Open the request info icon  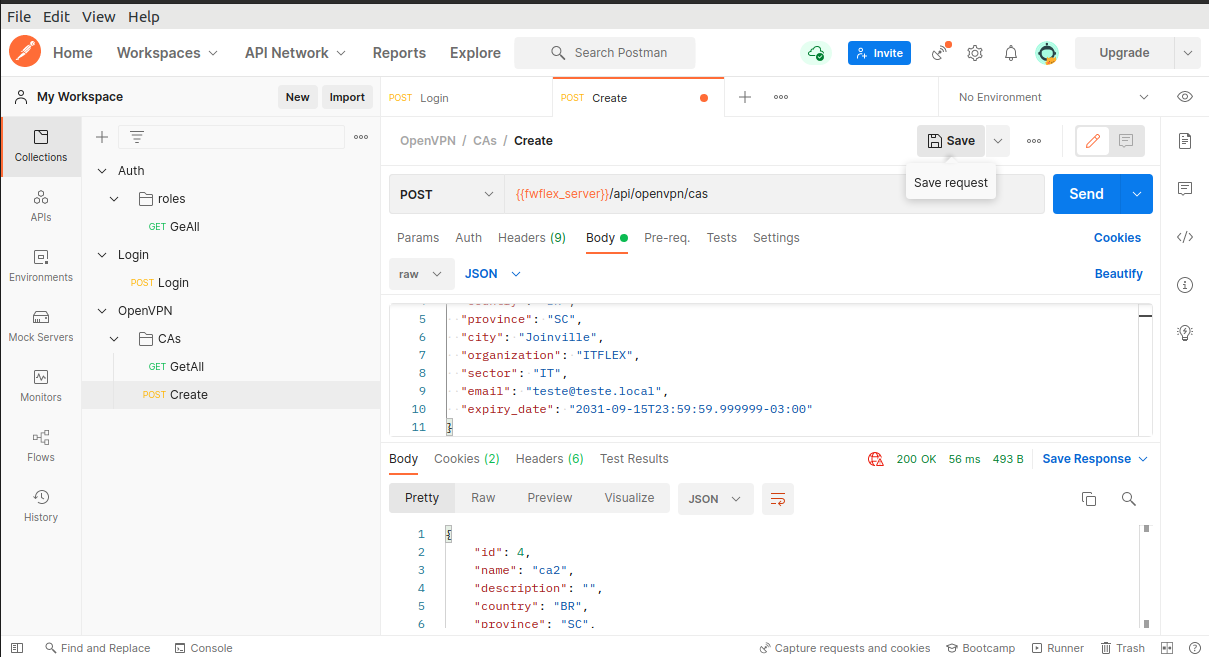(x=1185, y=285)
